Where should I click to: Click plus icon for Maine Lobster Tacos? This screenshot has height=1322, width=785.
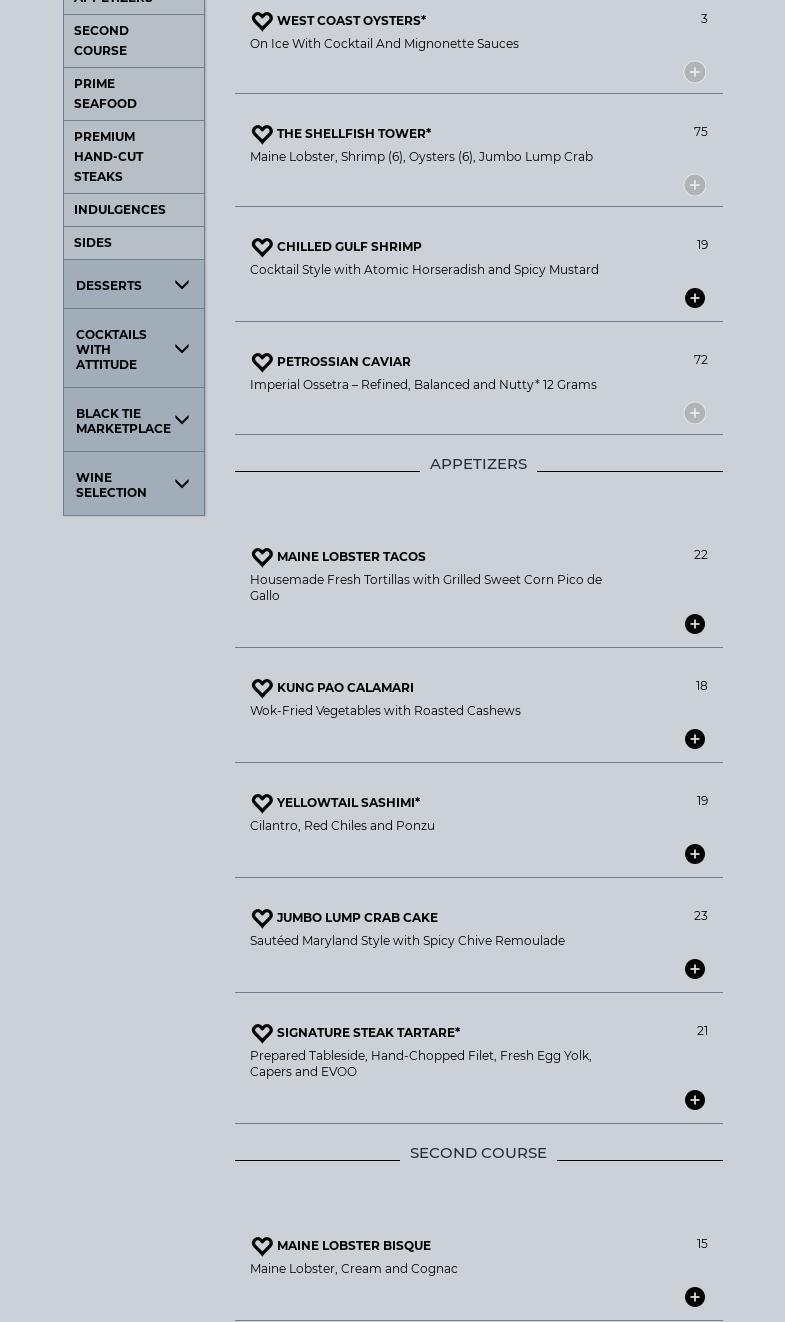coord(695,624)
